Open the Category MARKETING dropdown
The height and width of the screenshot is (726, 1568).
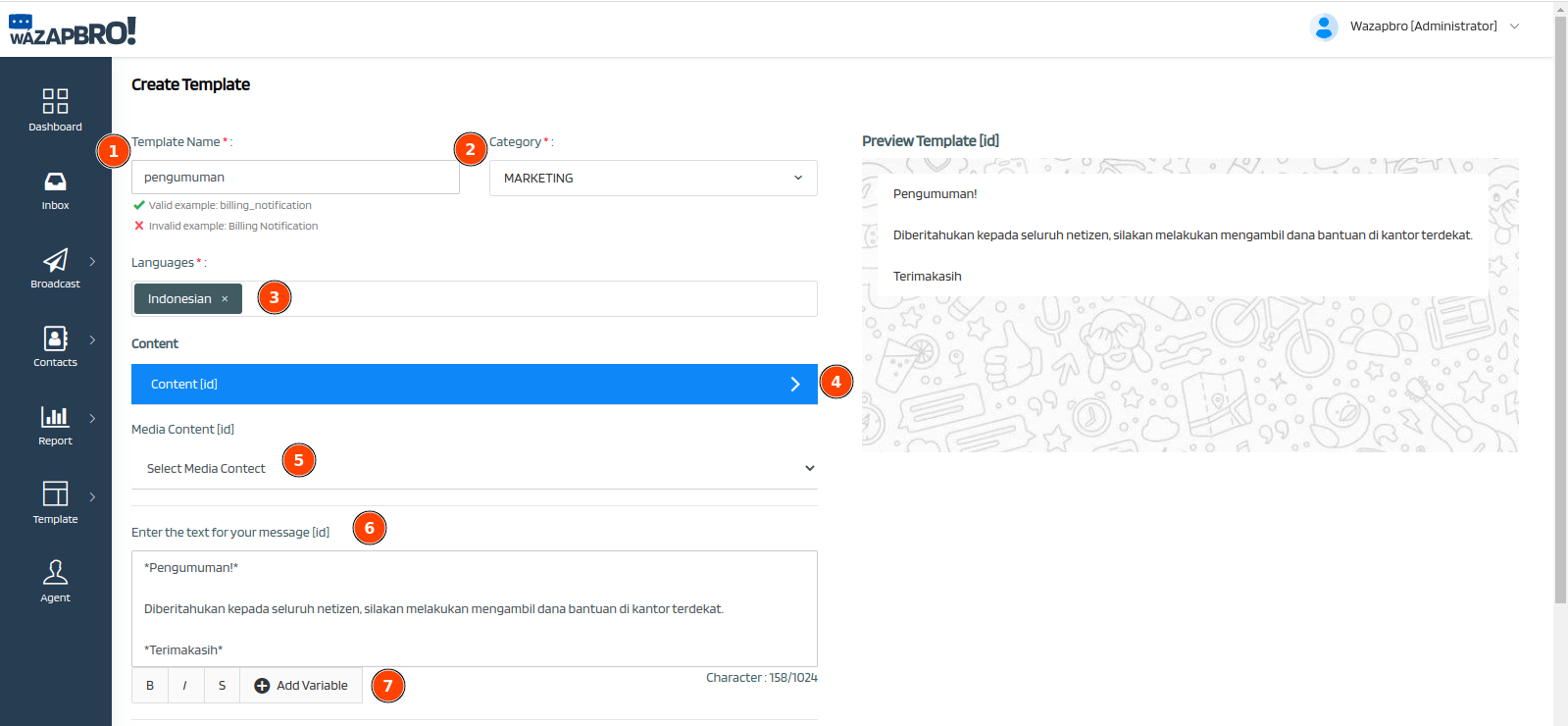(652, 179)
